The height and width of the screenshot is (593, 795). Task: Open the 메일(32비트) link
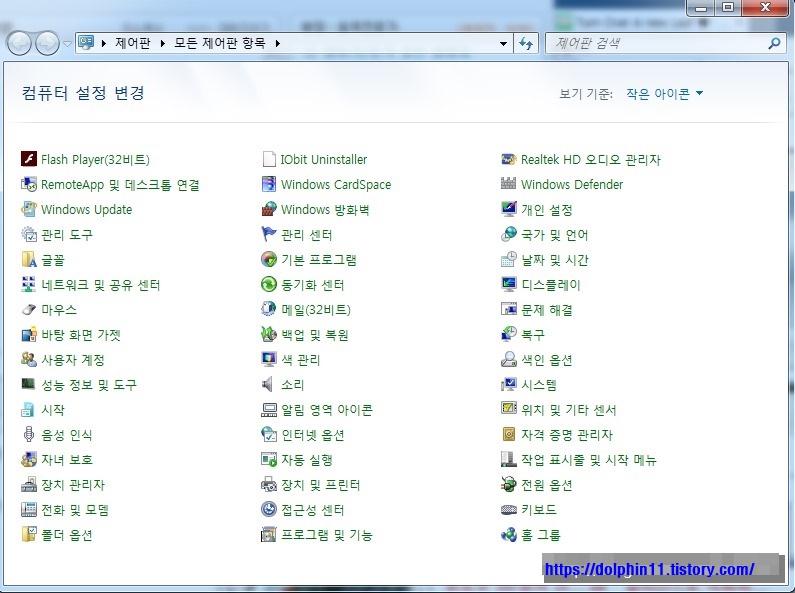click(316, 310)
